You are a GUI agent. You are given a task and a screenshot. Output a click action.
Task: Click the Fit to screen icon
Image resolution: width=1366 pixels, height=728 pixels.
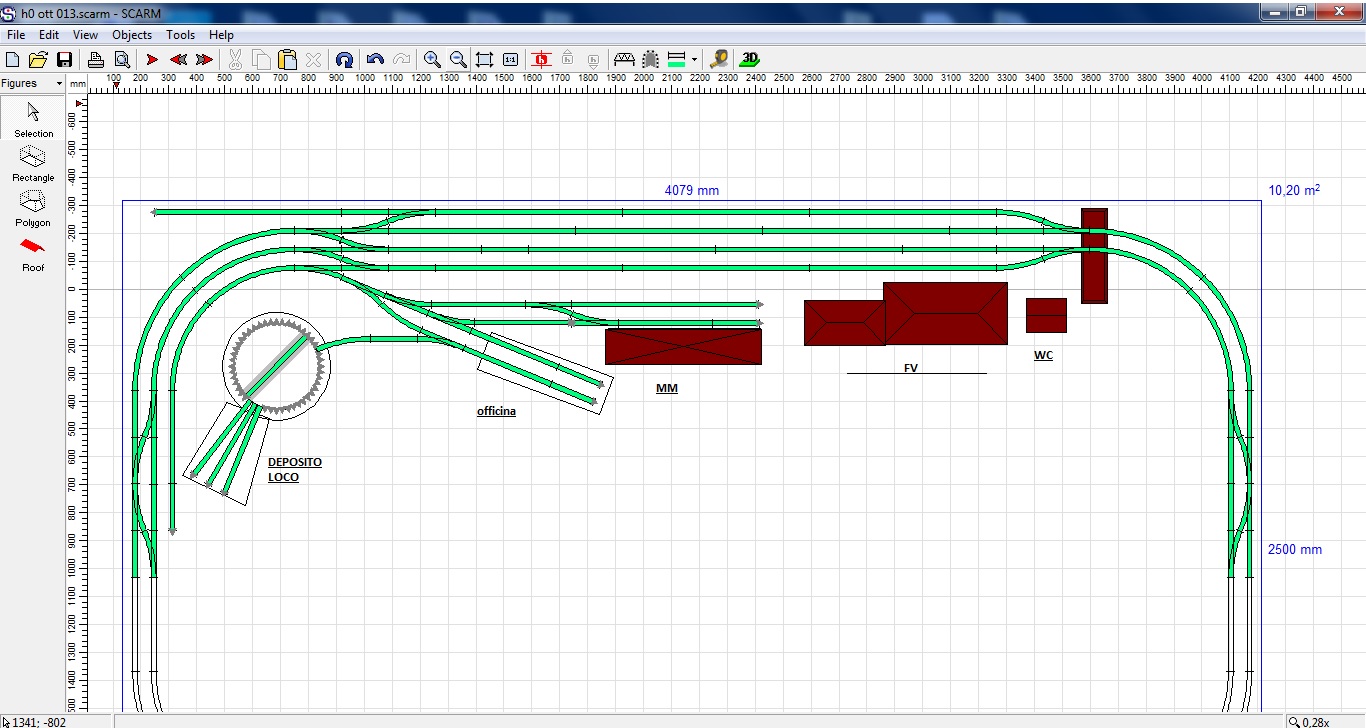484,59
